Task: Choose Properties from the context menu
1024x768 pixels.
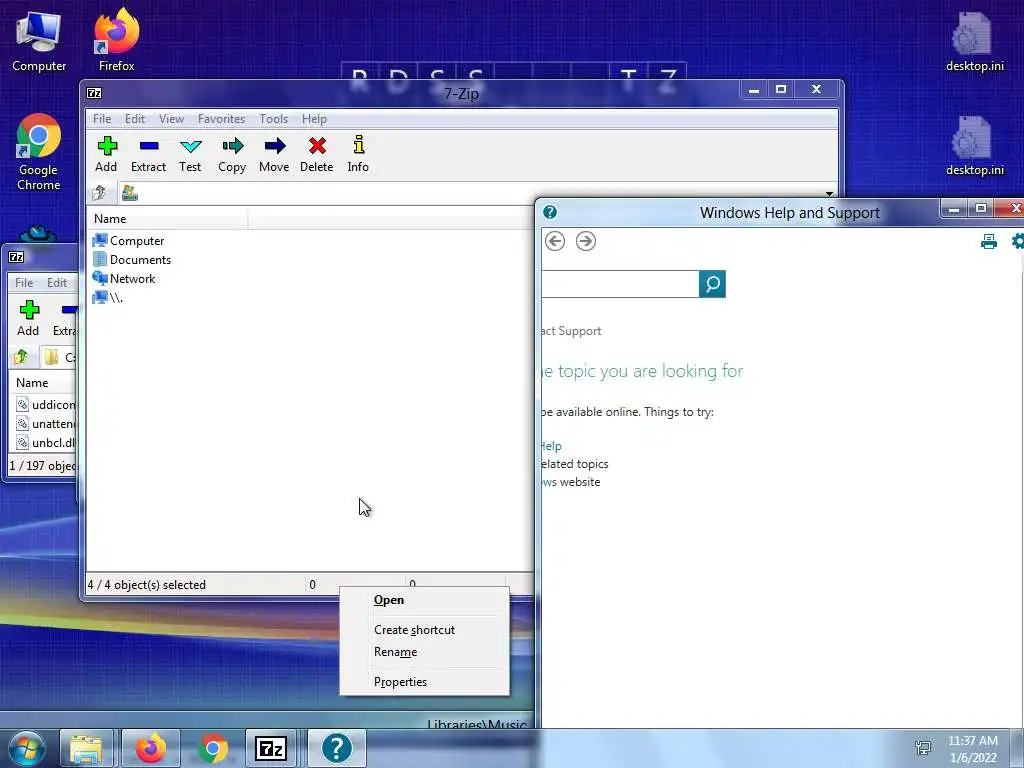Action: click(424, 682)
